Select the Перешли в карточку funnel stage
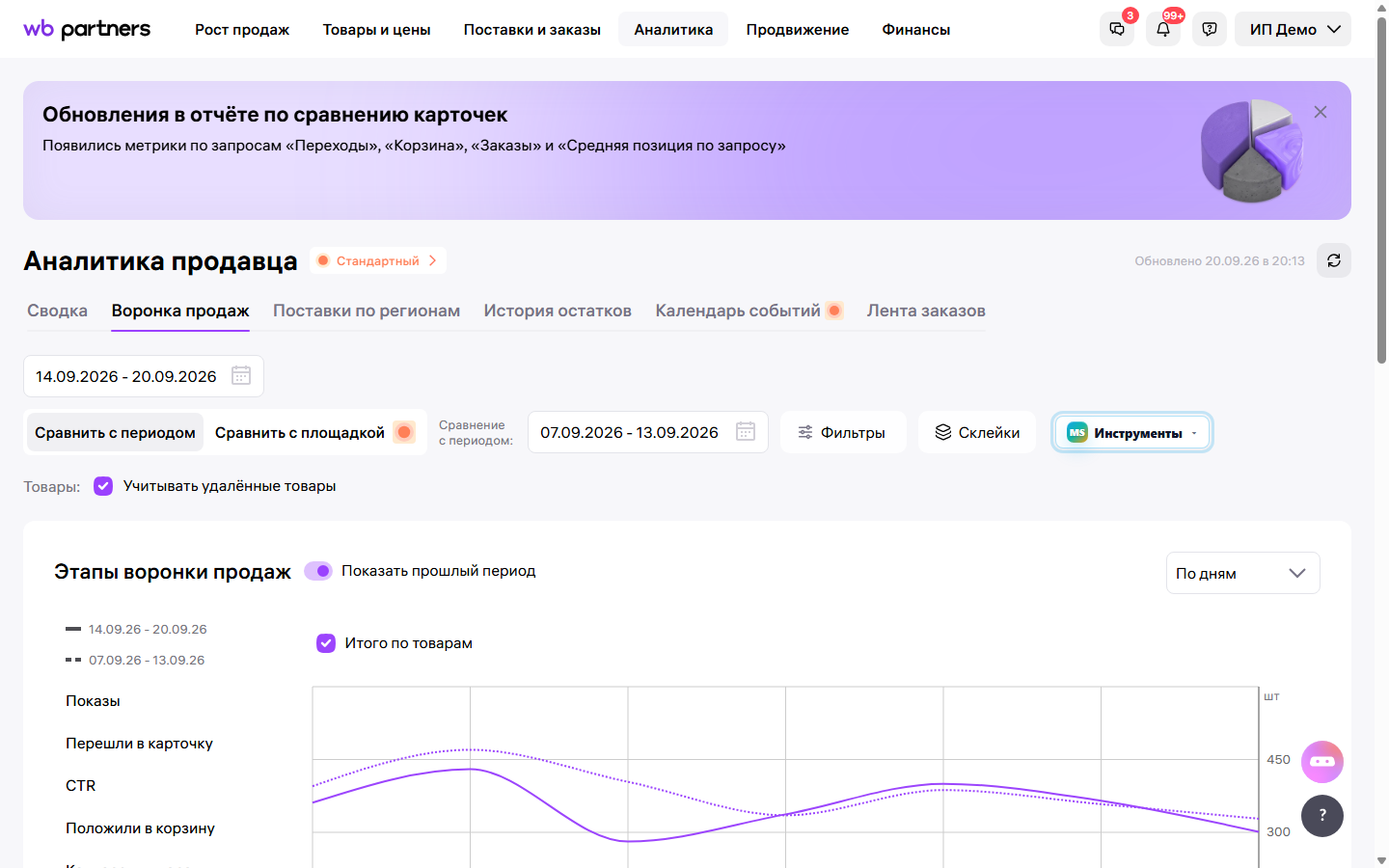This screenshot has height=868, width=1389. [x=139, y=744]
